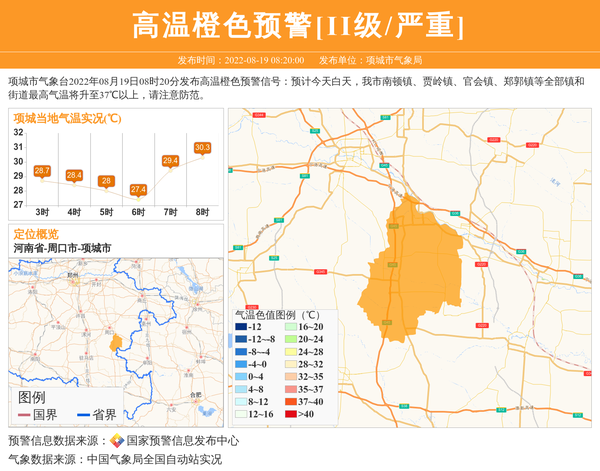This screenshot has width=600, height=471.
Task: Click the blue 省界 line symbol in legend
Action: pyautogui.click(x=82, y=415)
